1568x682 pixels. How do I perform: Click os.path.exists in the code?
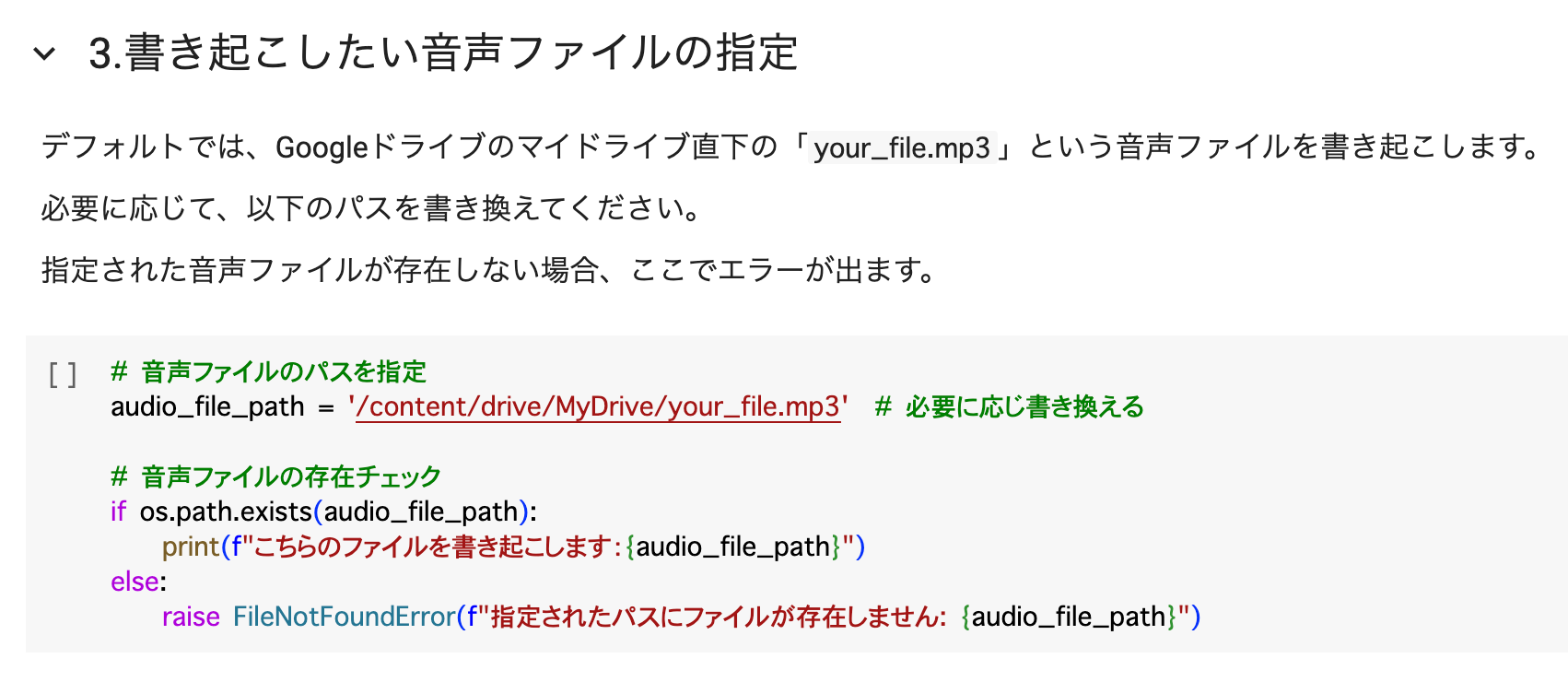click(226, 512)
